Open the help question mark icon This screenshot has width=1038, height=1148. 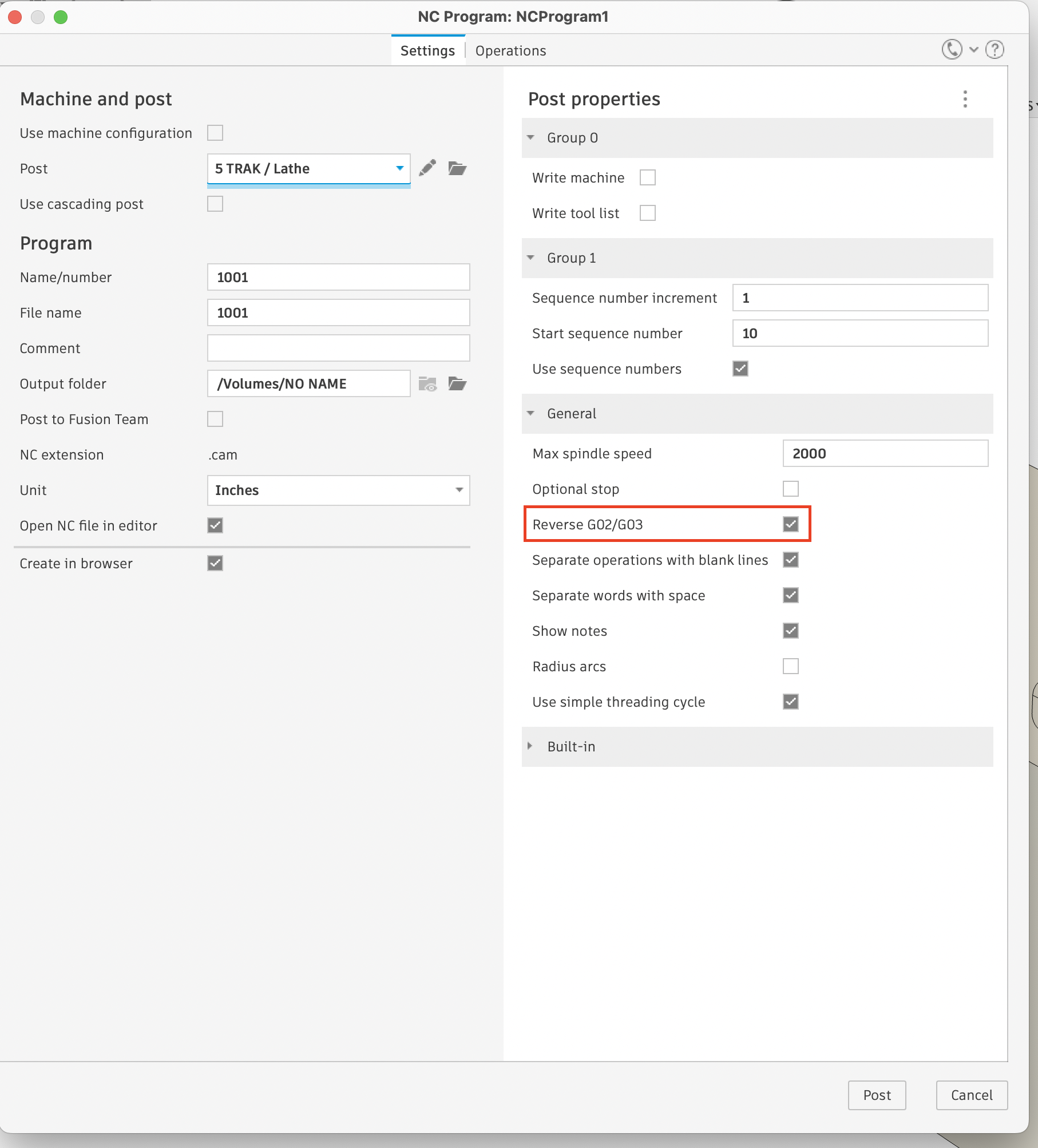coord(995,50)
